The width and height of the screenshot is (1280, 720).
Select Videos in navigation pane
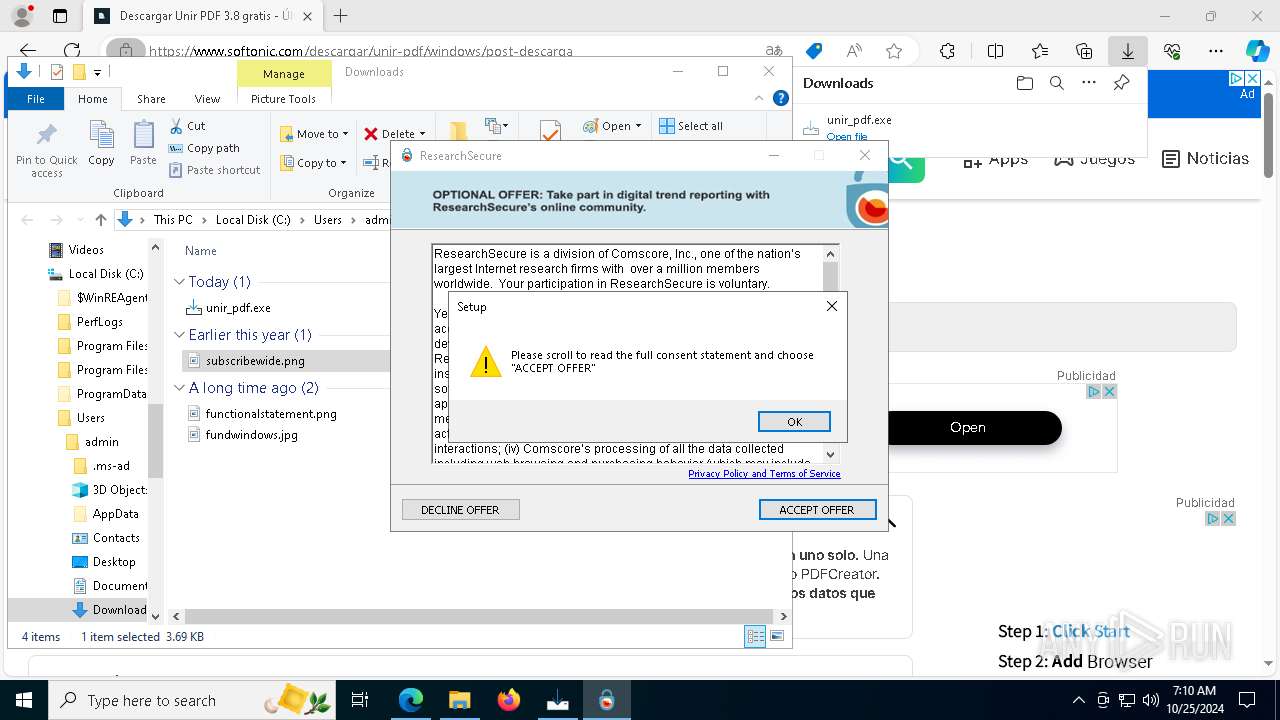click(x=85, y=250)
